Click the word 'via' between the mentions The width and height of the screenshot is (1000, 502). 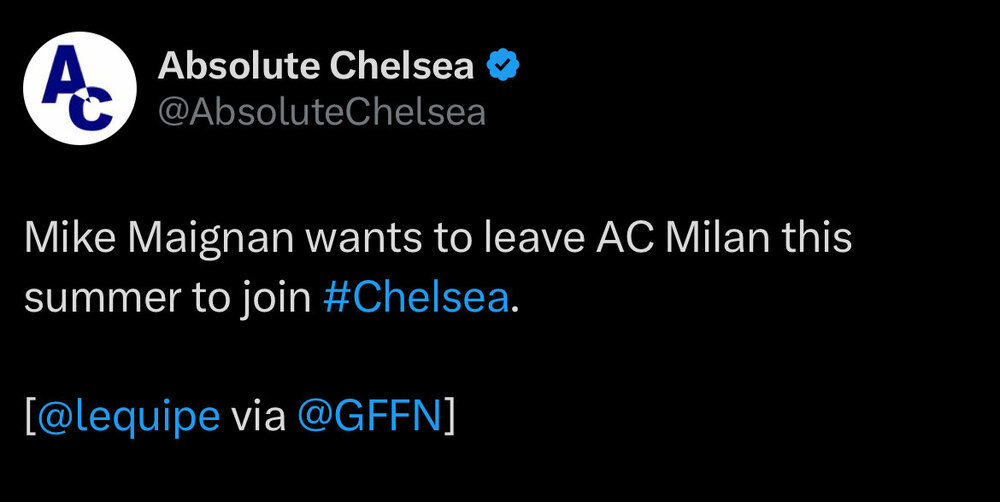click(258, 418)
